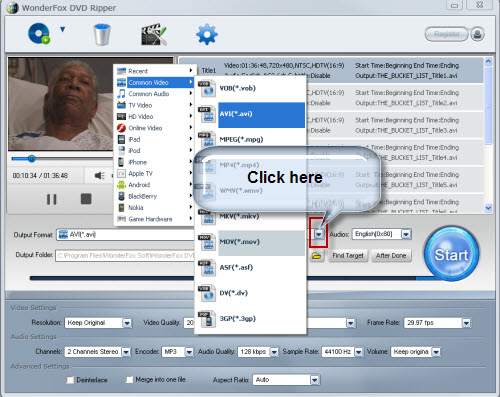Stop the video preview playback
Image resolution: width=500 pixels, height=397 pixels.
coord(86,199)
